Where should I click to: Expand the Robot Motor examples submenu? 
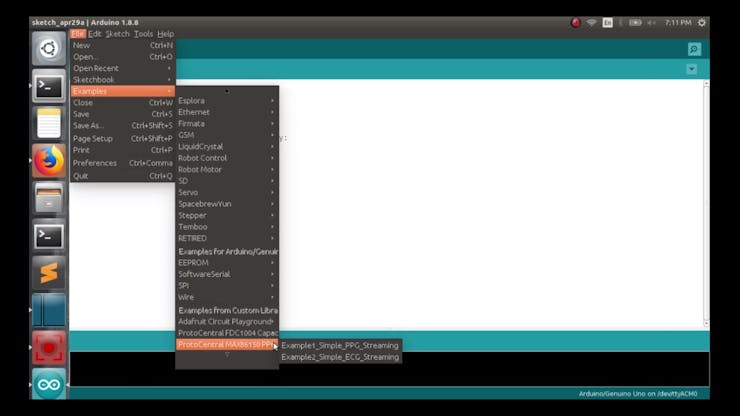coord(227,170)
